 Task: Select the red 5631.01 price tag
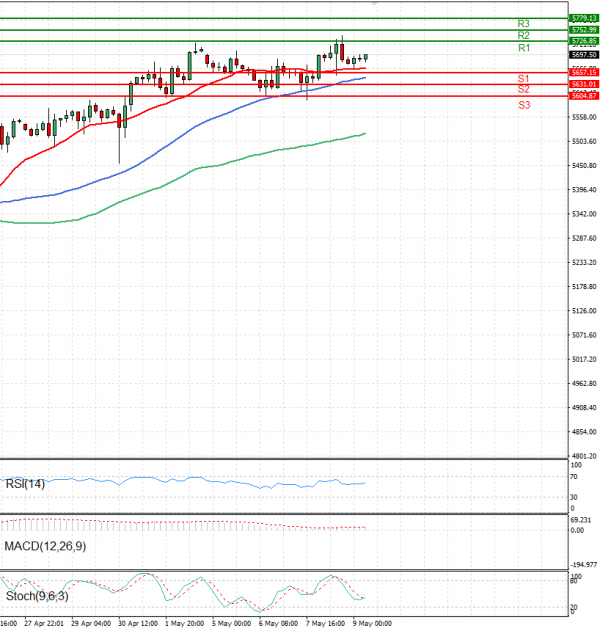click(x=583, y=84)
